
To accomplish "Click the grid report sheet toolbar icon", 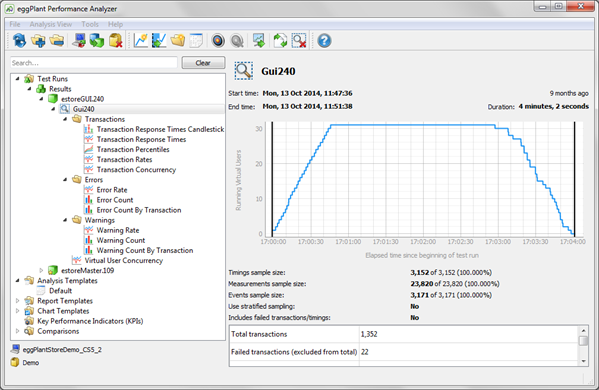I will (196, 40).
